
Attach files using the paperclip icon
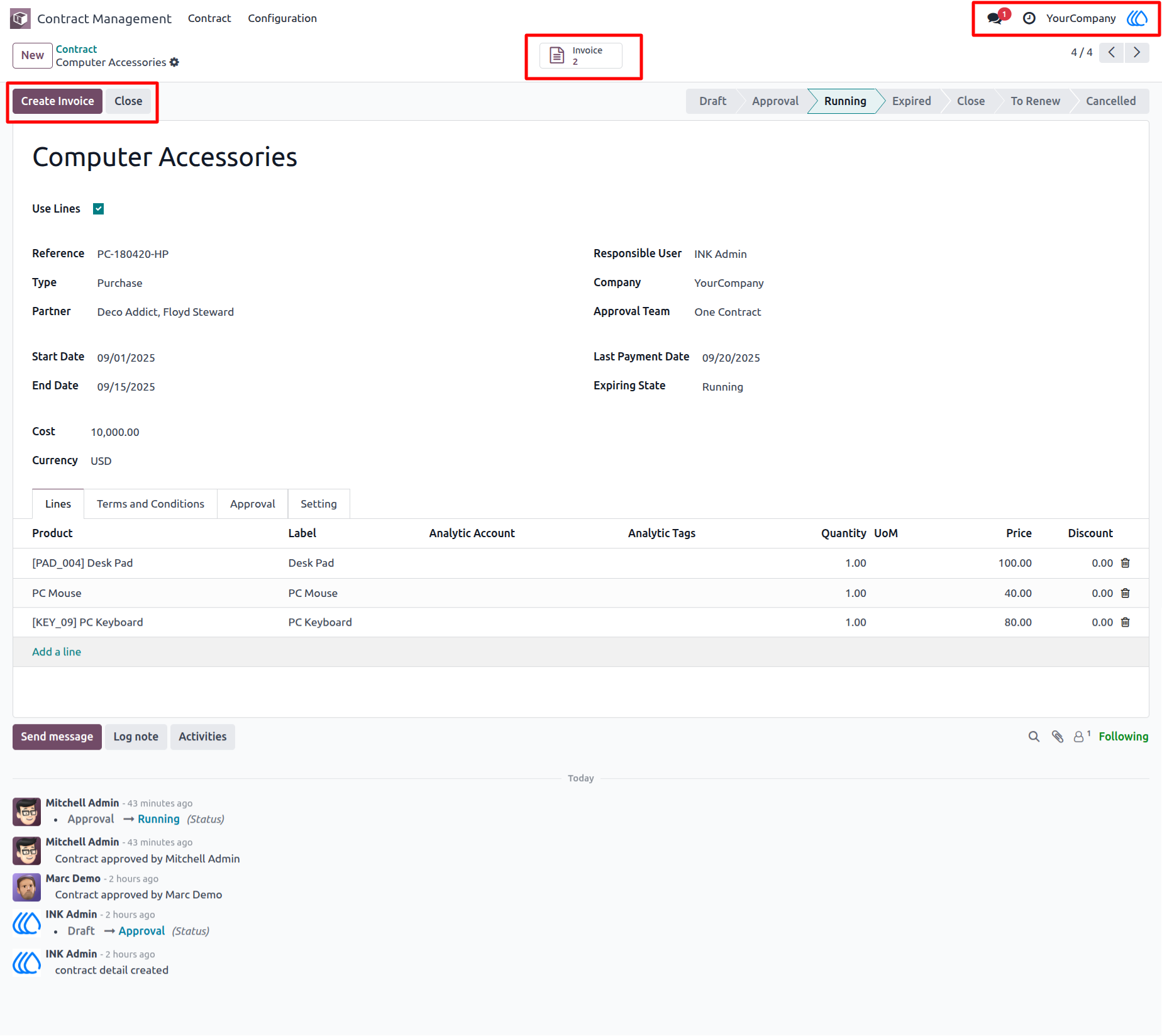pos(1058,737)
